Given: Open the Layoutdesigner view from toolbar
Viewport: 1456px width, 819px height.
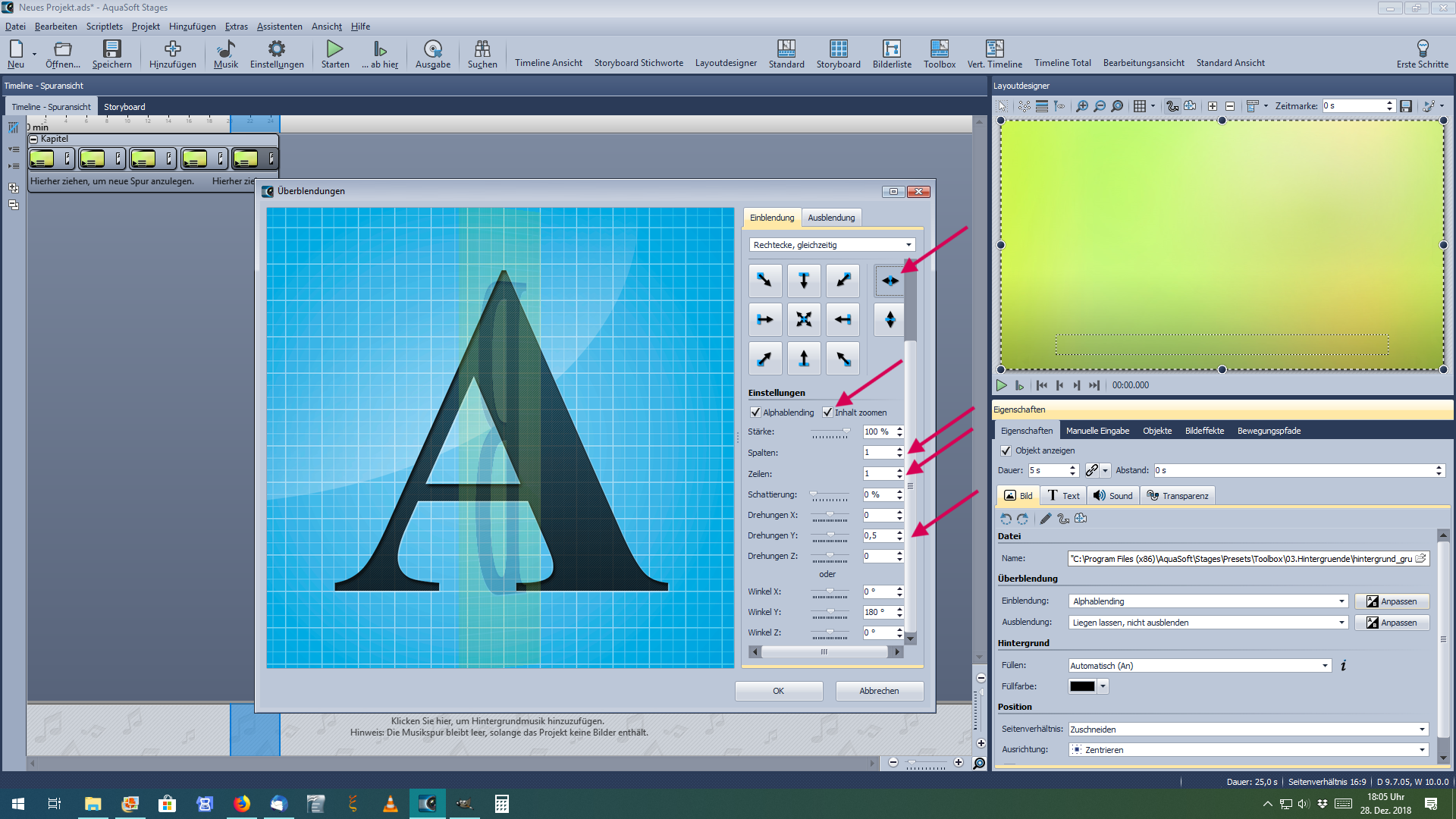Looking at the screenshot, I should pos(726,63).
